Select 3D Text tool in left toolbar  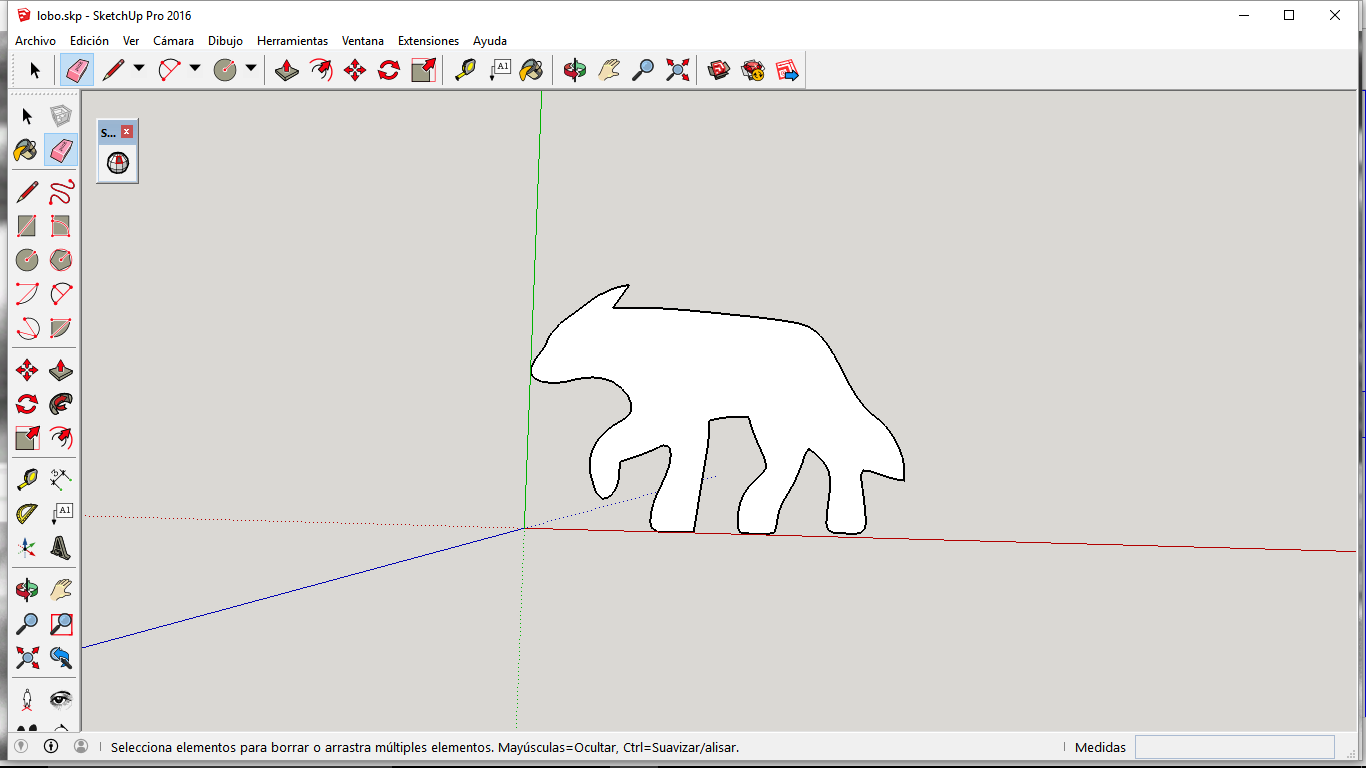click(61, 547)
